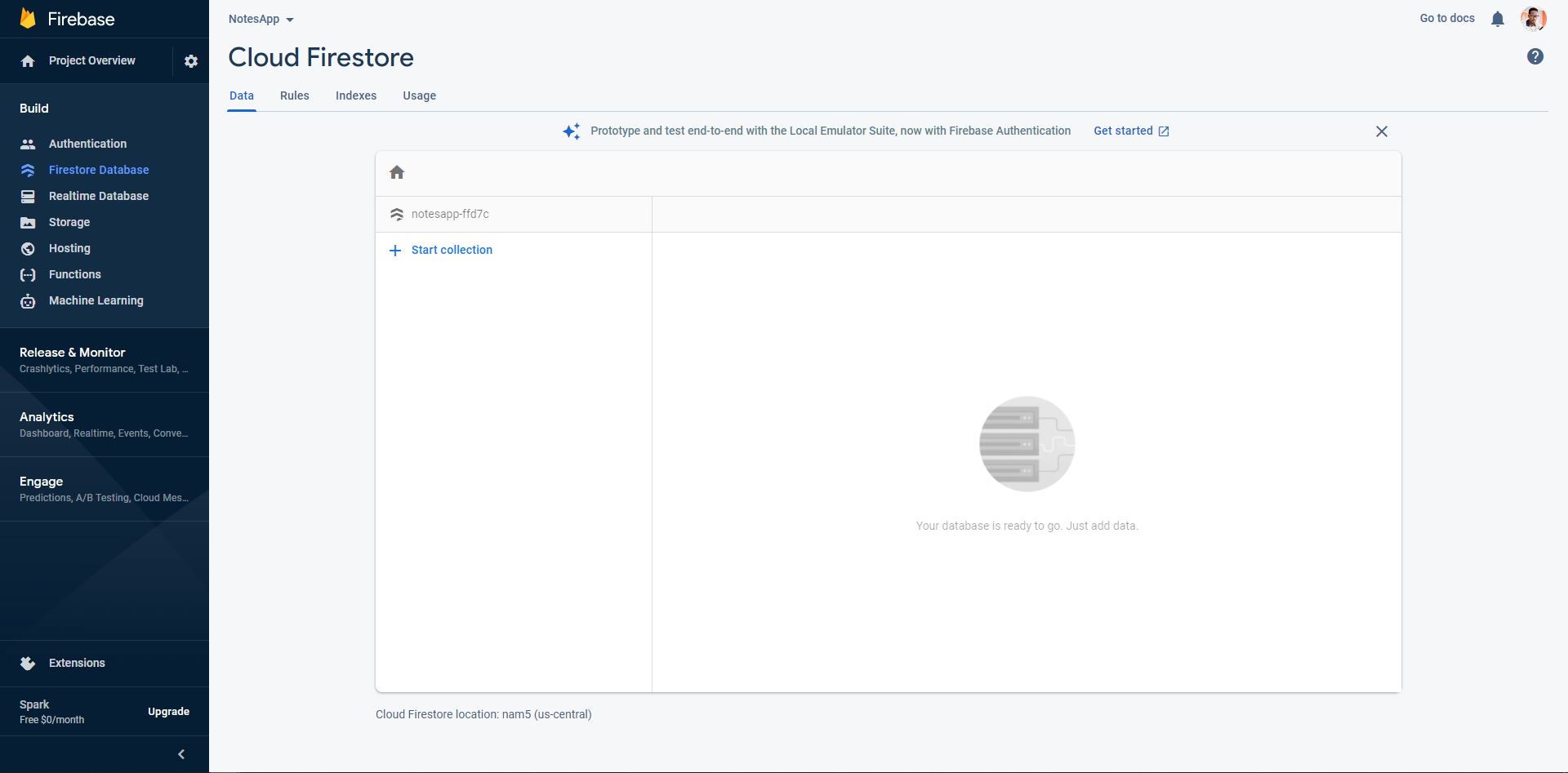1568x773 pixels.
Task: Open the user account avatar
Action: [x=1534, y=18]
